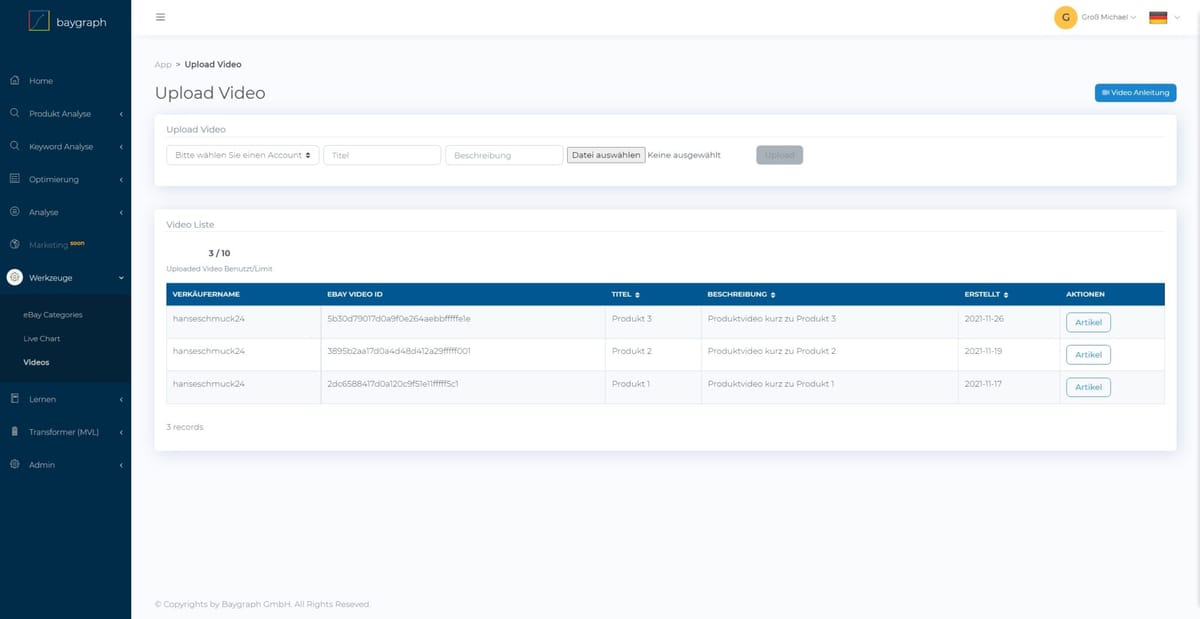Screen dimensions: 1200x619
Task: Click the Werkzeuge gear icon
Action: pos(15,278)
